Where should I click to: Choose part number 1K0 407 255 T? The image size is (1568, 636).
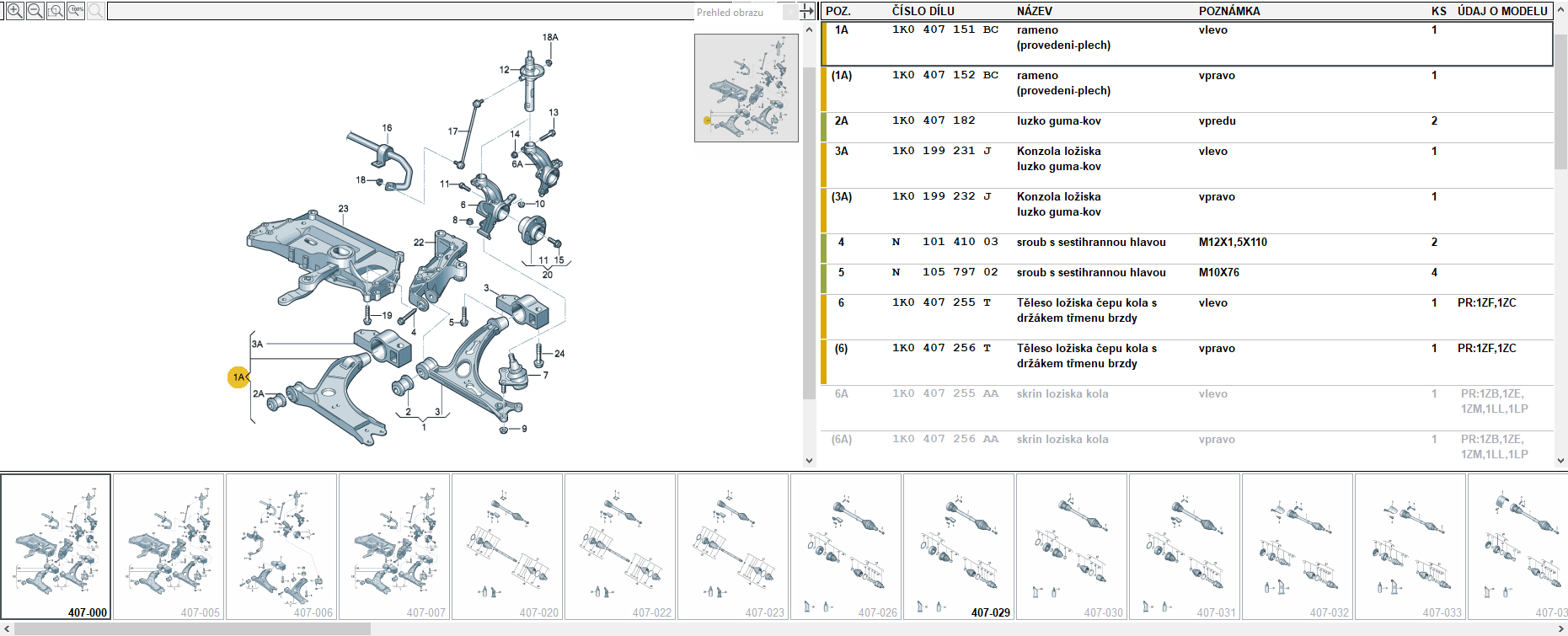[x=940, y=303]
